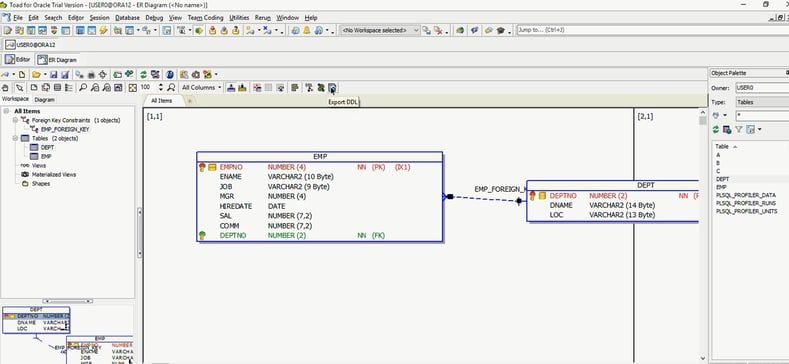
Task: Click the magnifier zoom tool icon
Action: tap(83, 88)
